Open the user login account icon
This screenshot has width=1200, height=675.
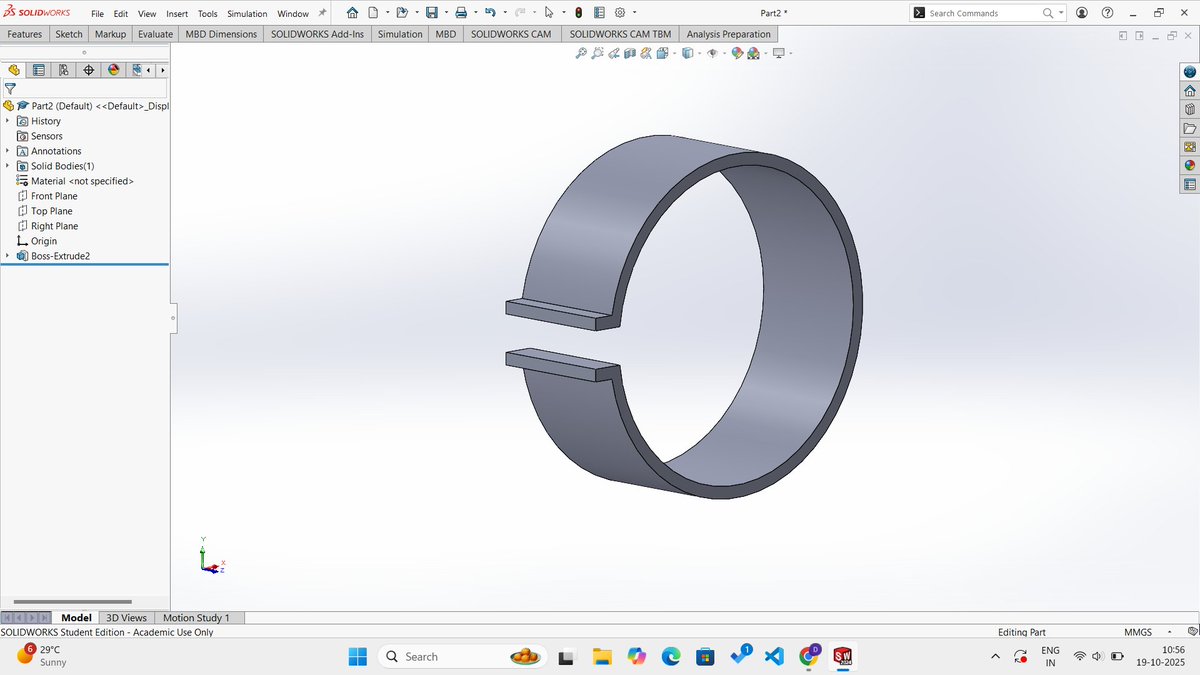pos(1081,13)
